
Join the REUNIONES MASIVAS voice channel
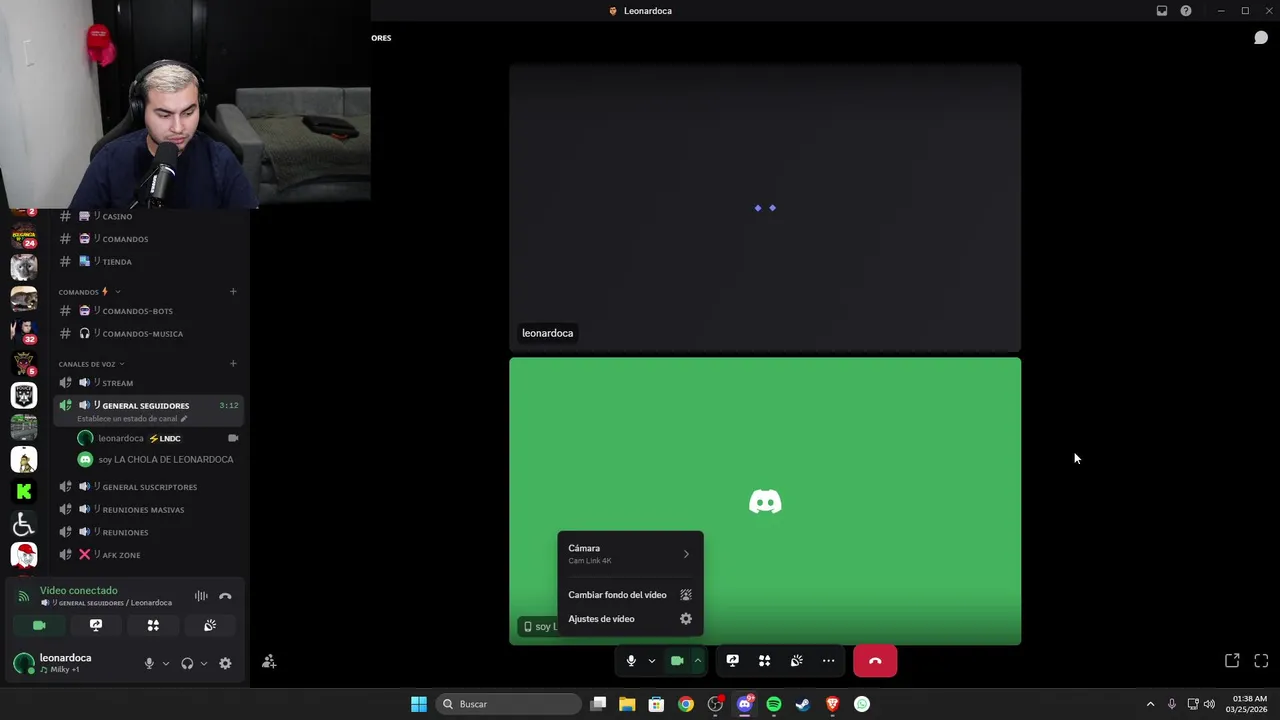click(x=148, y=510)
